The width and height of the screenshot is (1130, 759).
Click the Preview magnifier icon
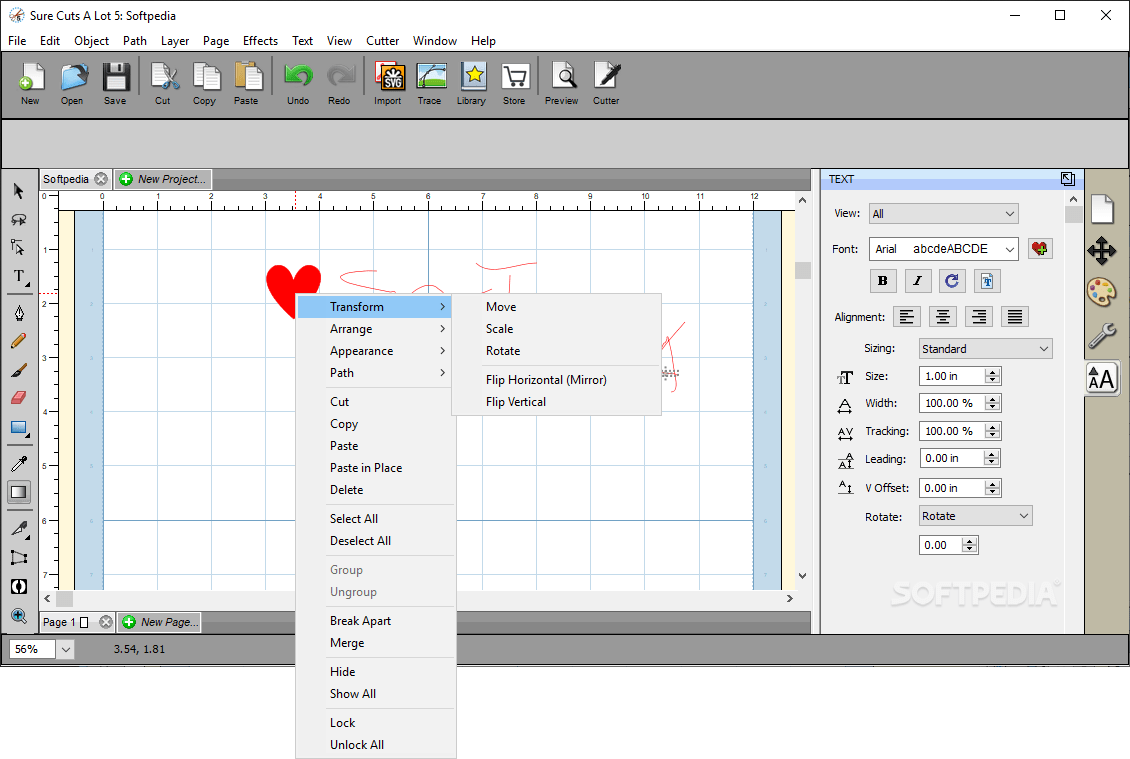[563, 84]
